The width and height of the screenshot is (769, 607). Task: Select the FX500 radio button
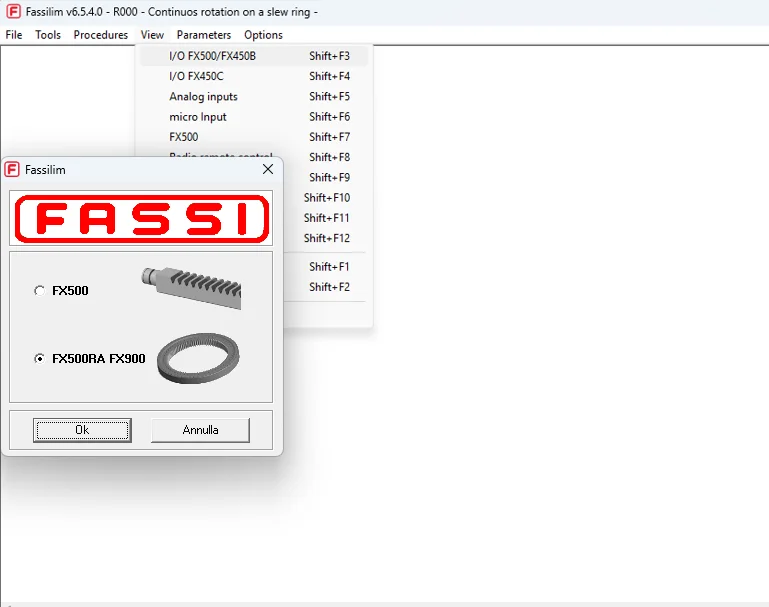coord(39,291)
